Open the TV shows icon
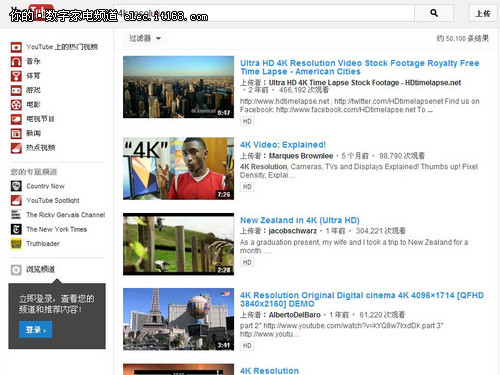500x375 pixels. (x=16, y=119)
